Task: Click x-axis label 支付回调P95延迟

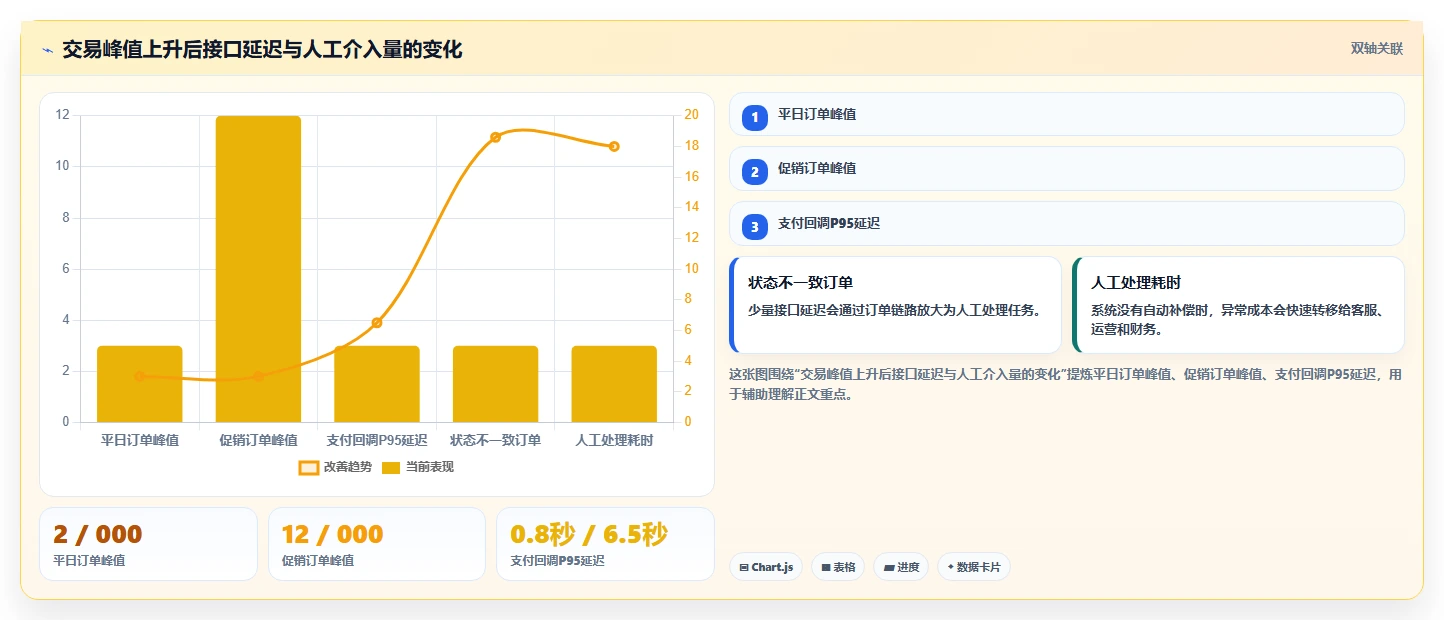Action: [x=377, y=440]
